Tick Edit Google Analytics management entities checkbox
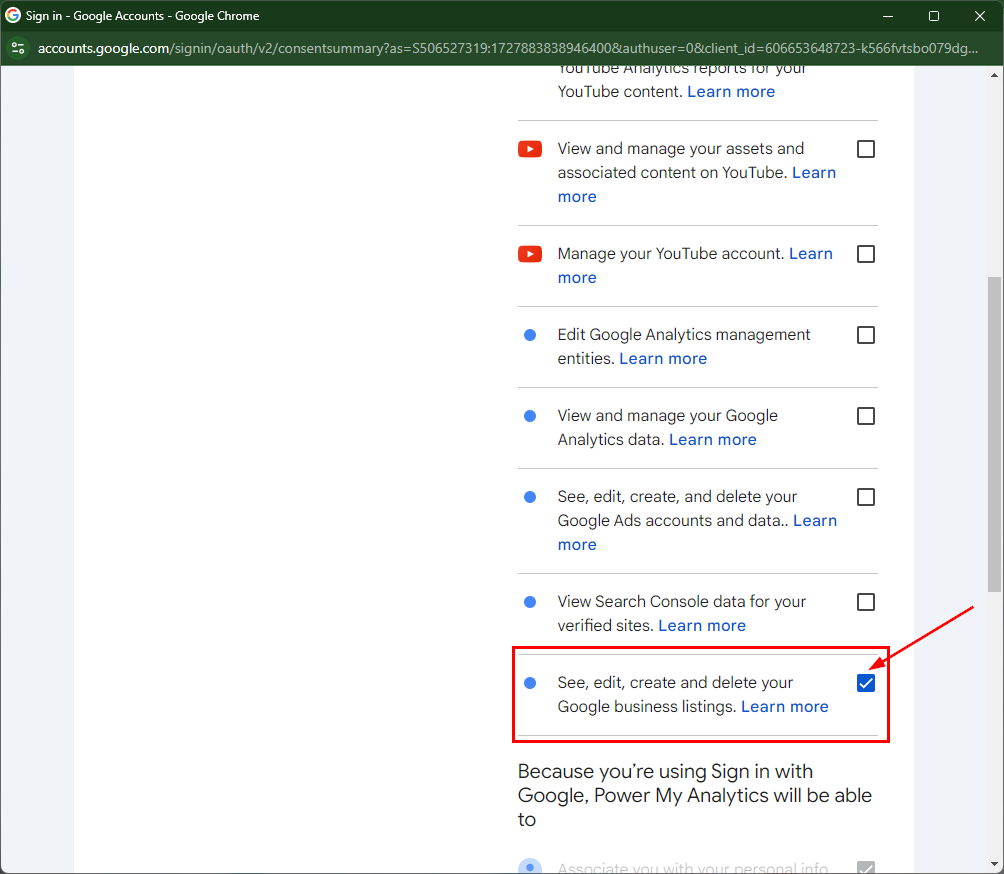 [x=866, y=335]
